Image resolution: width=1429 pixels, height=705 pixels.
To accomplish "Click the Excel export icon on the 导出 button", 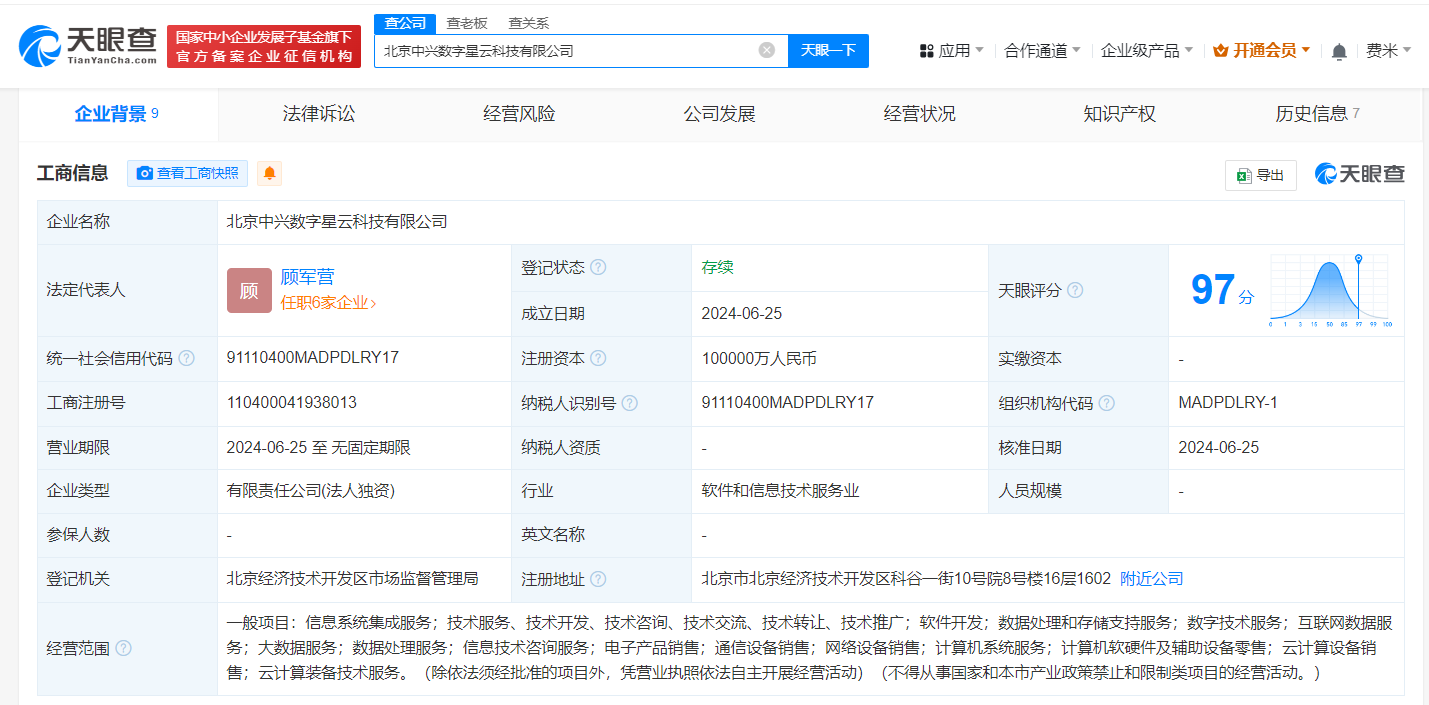I will coord(1243,174).
